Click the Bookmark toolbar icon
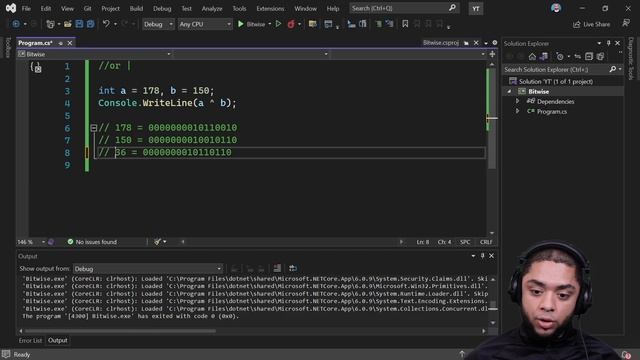The image size is (640, 360). (405, 24)
